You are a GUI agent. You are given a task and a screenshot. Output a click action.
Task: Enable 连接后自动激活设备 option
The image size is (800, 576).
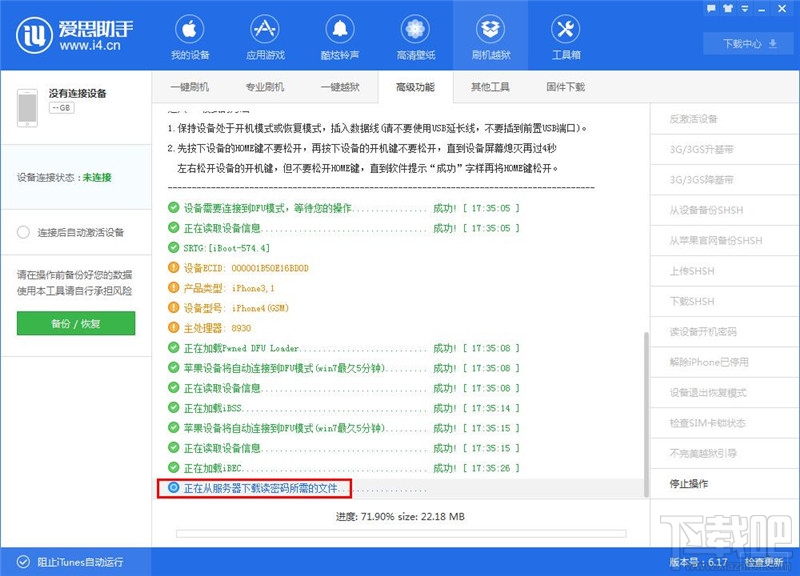click(x=23, y=230)
